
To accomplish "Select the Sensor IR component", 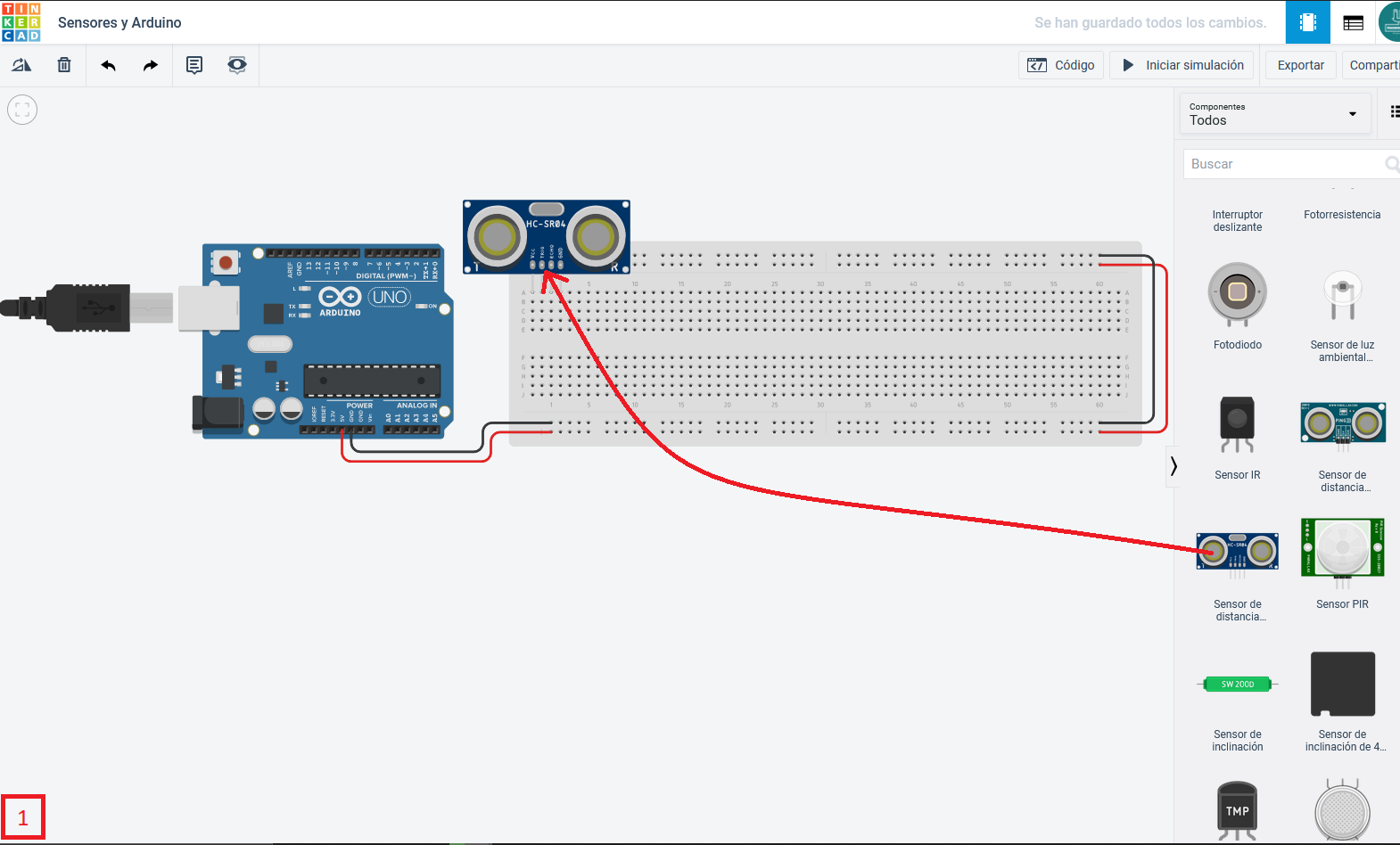I will [1237, 425].
